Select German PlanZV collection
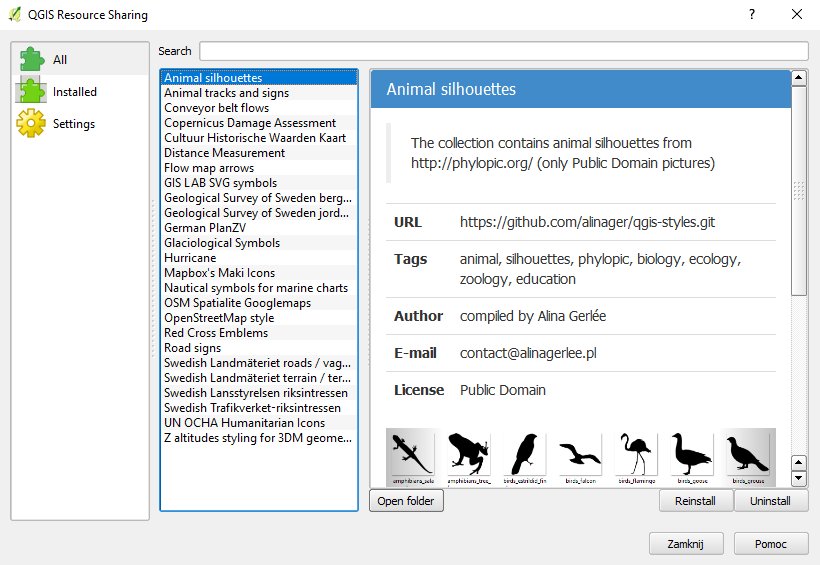 tap(259, 228)
